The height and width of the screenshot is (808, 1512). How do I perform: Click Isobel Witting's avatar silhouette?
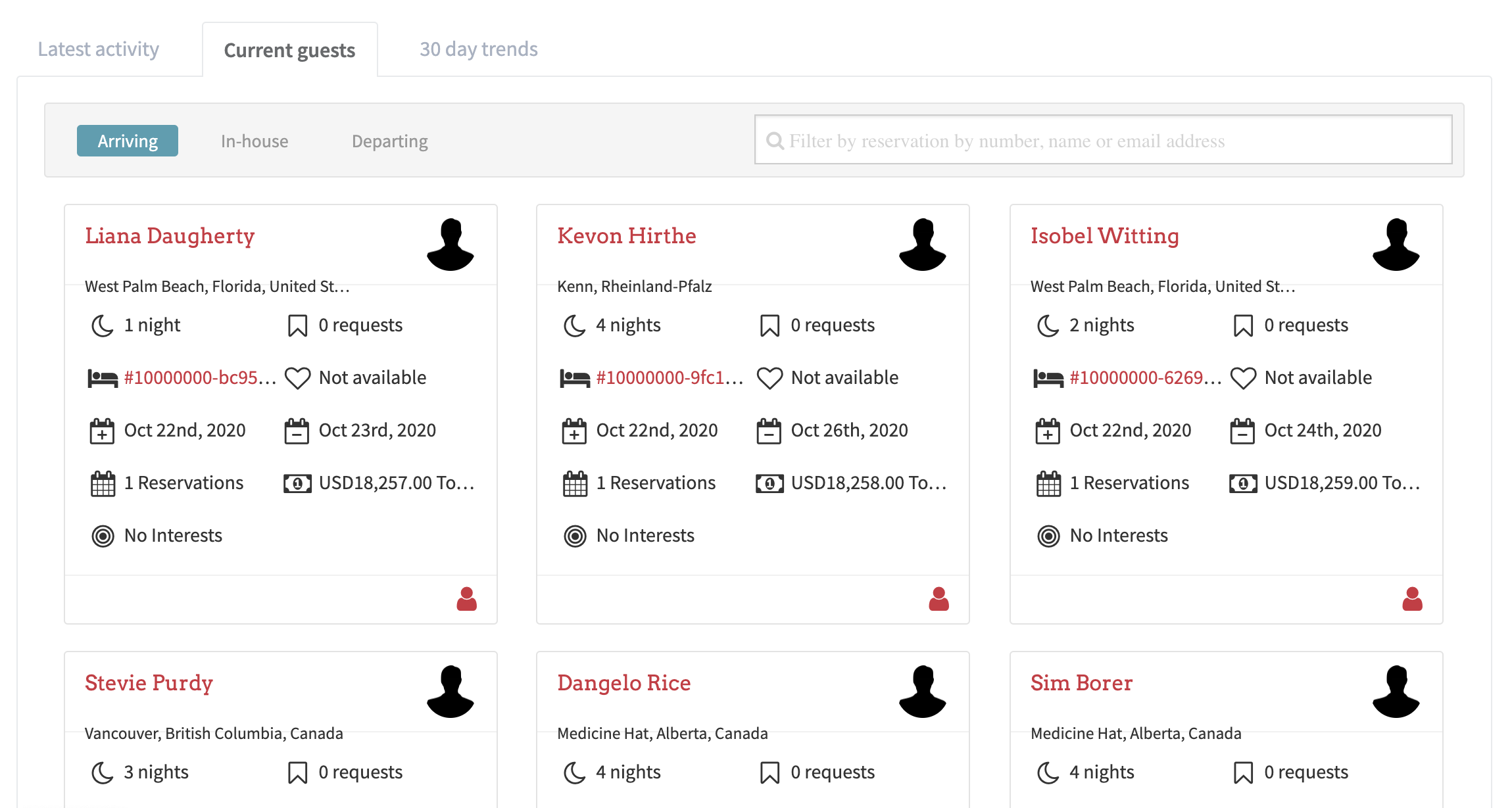(1396, 245)
